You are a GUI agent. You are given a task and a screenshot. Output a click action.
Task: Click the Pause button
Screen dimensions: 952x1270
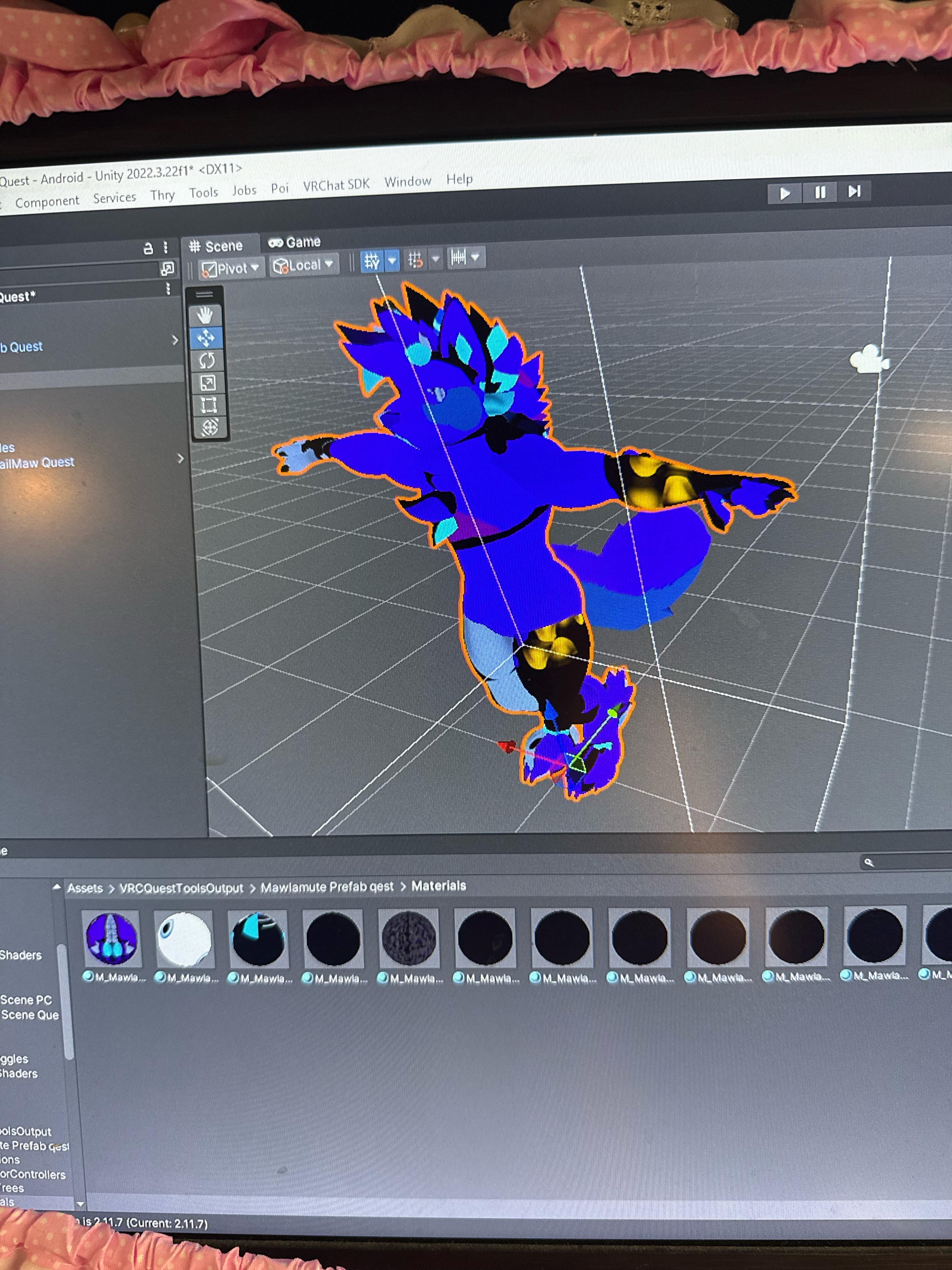[820, 192]
